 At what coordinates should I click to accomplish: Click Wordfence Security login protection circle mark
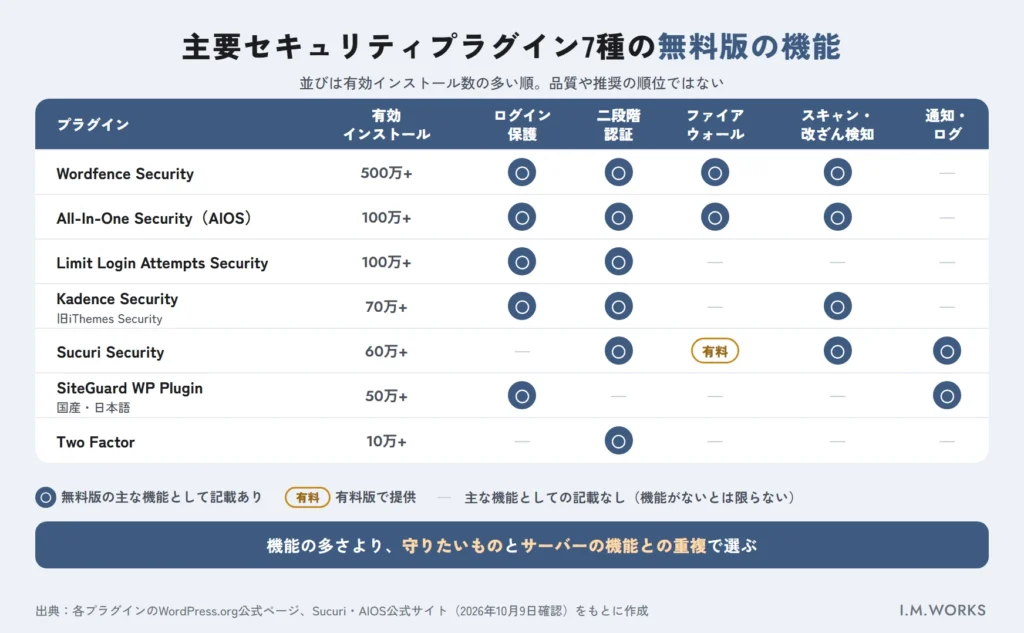(522, 172)
